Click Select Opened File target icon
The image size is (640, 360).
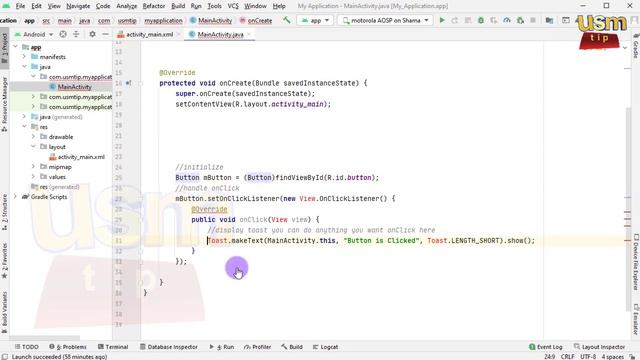tap(63, 34)
